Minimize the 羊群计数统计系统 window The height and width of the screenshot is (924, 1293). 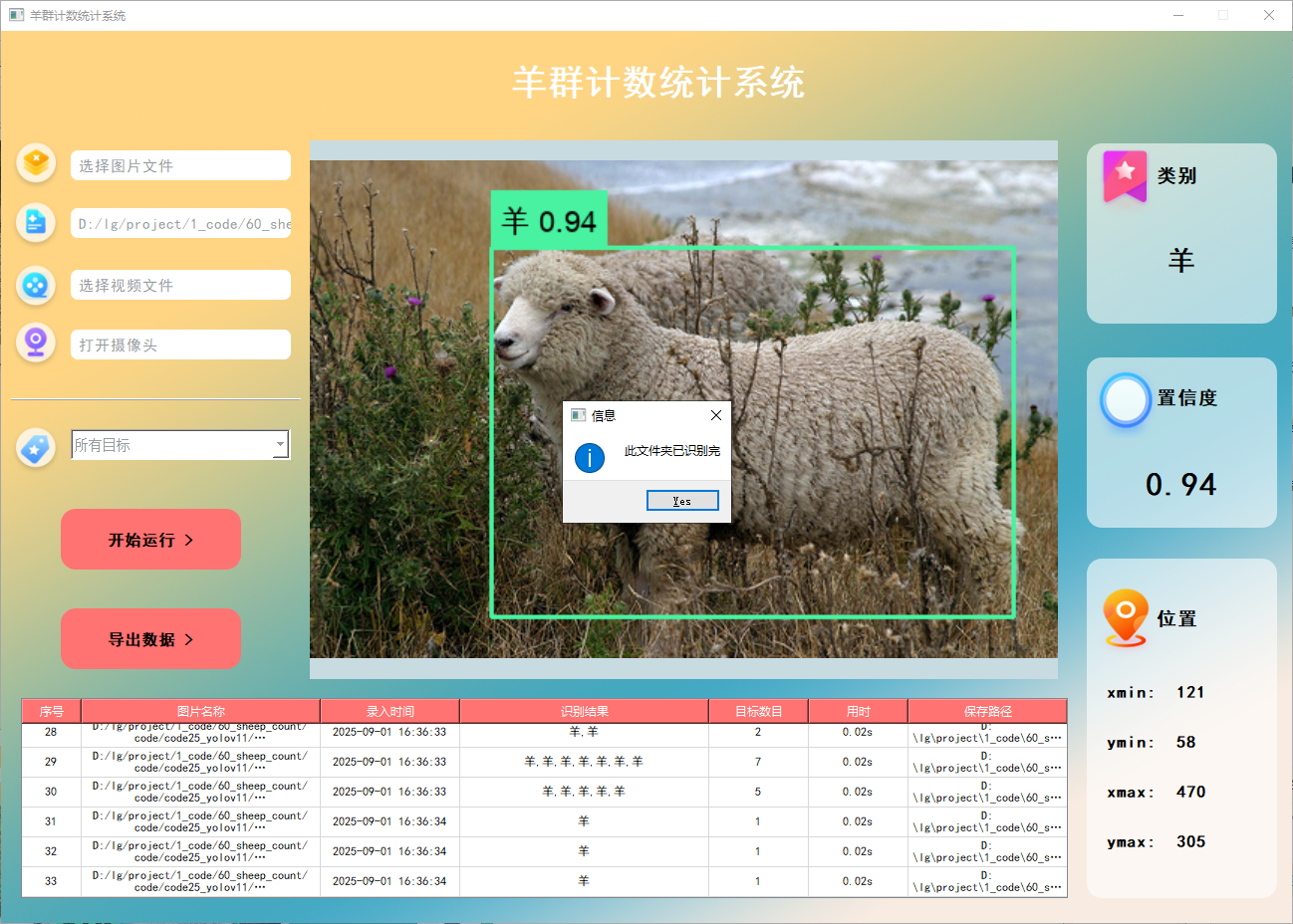tap(1179, 15)
